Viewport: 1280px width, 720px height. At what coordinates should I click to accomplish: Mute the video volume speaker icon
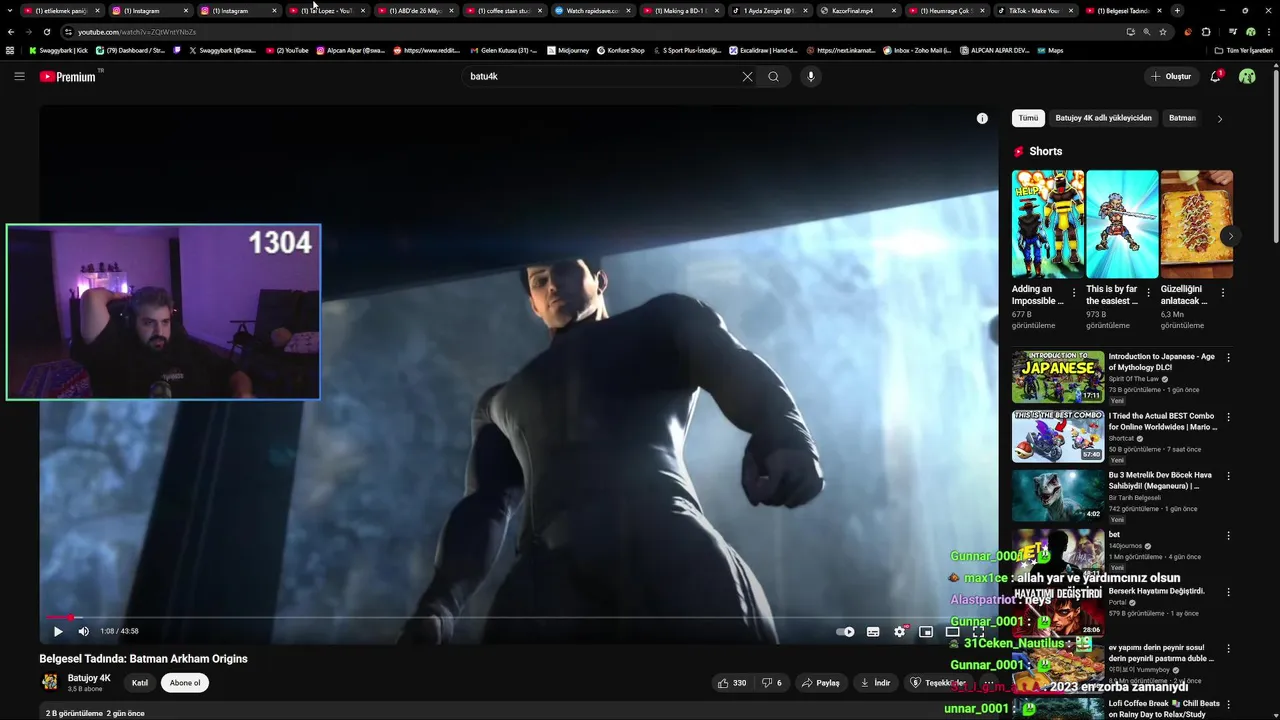(84, 631)
